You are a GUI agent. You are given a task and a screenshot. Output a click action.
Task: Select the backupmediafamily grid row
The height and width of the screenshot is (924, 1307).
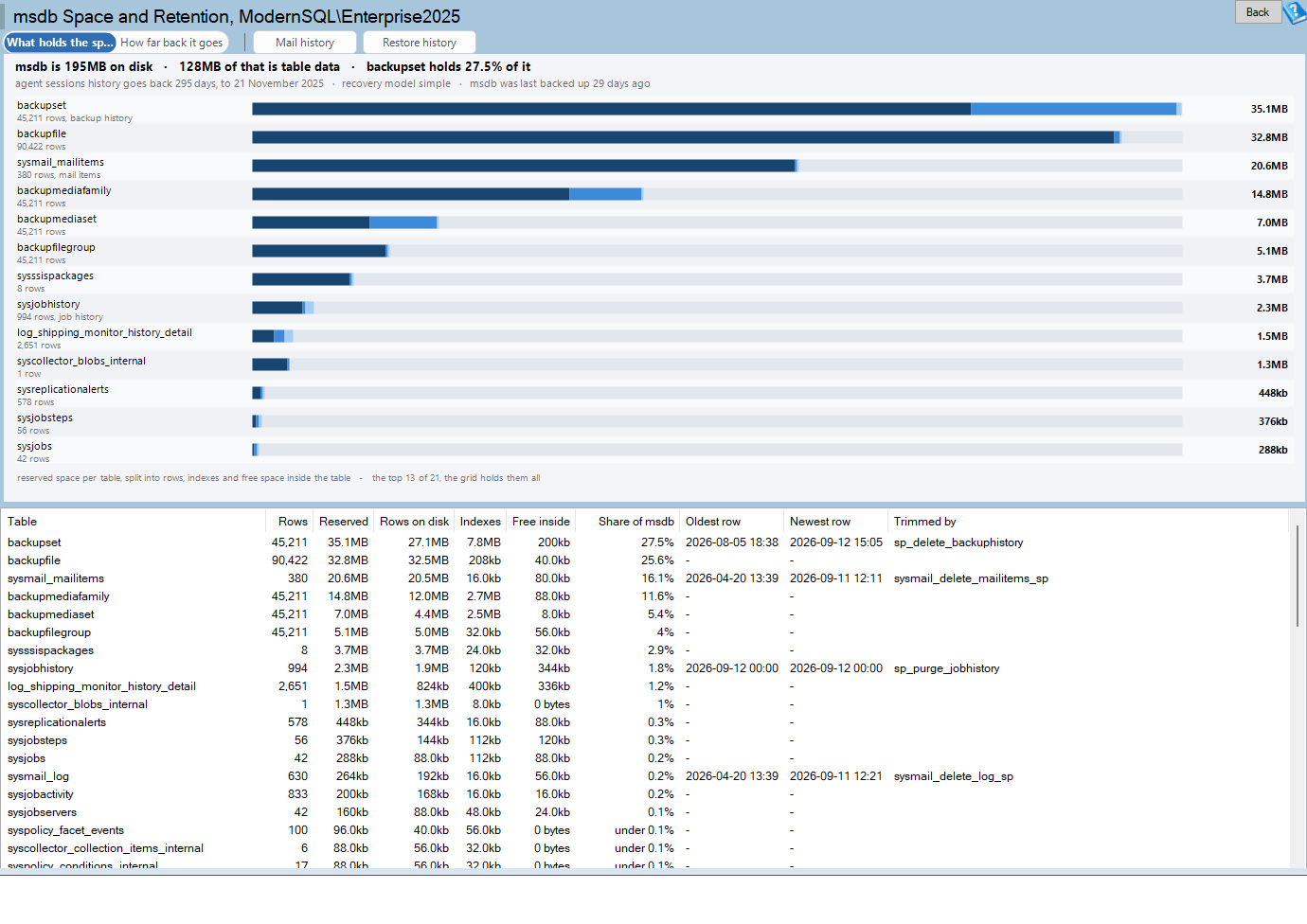(x=646, y=596)
